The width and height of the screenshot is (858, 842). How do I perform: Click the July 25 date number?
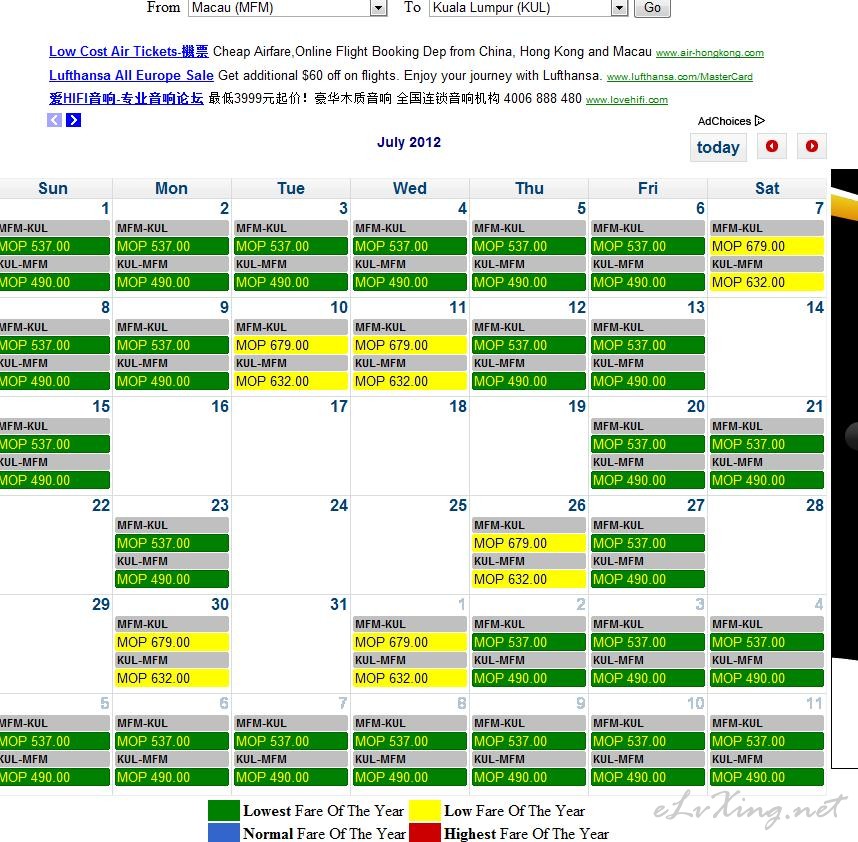458,506
